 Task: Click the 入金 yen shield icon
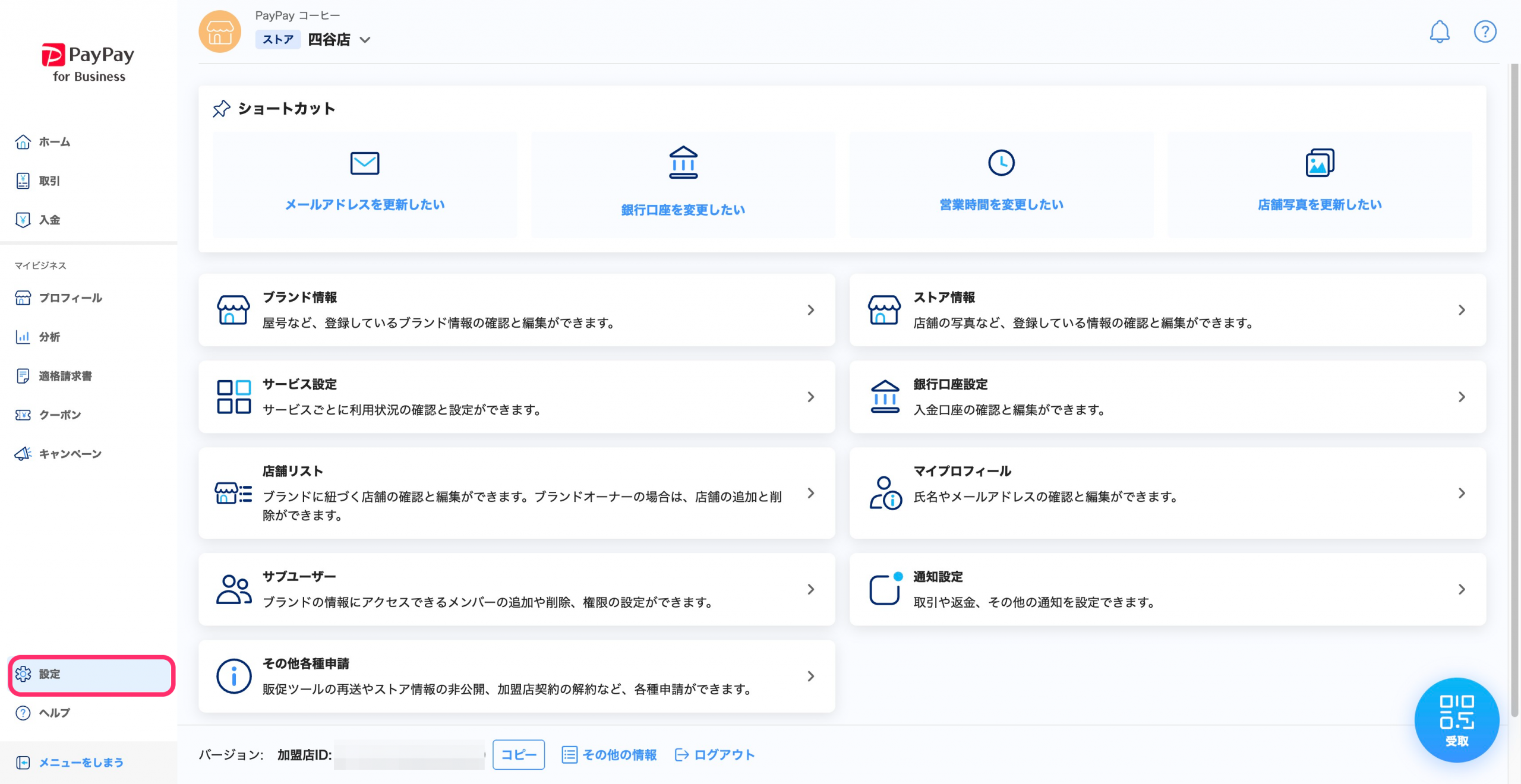click(x=23, y=220)
